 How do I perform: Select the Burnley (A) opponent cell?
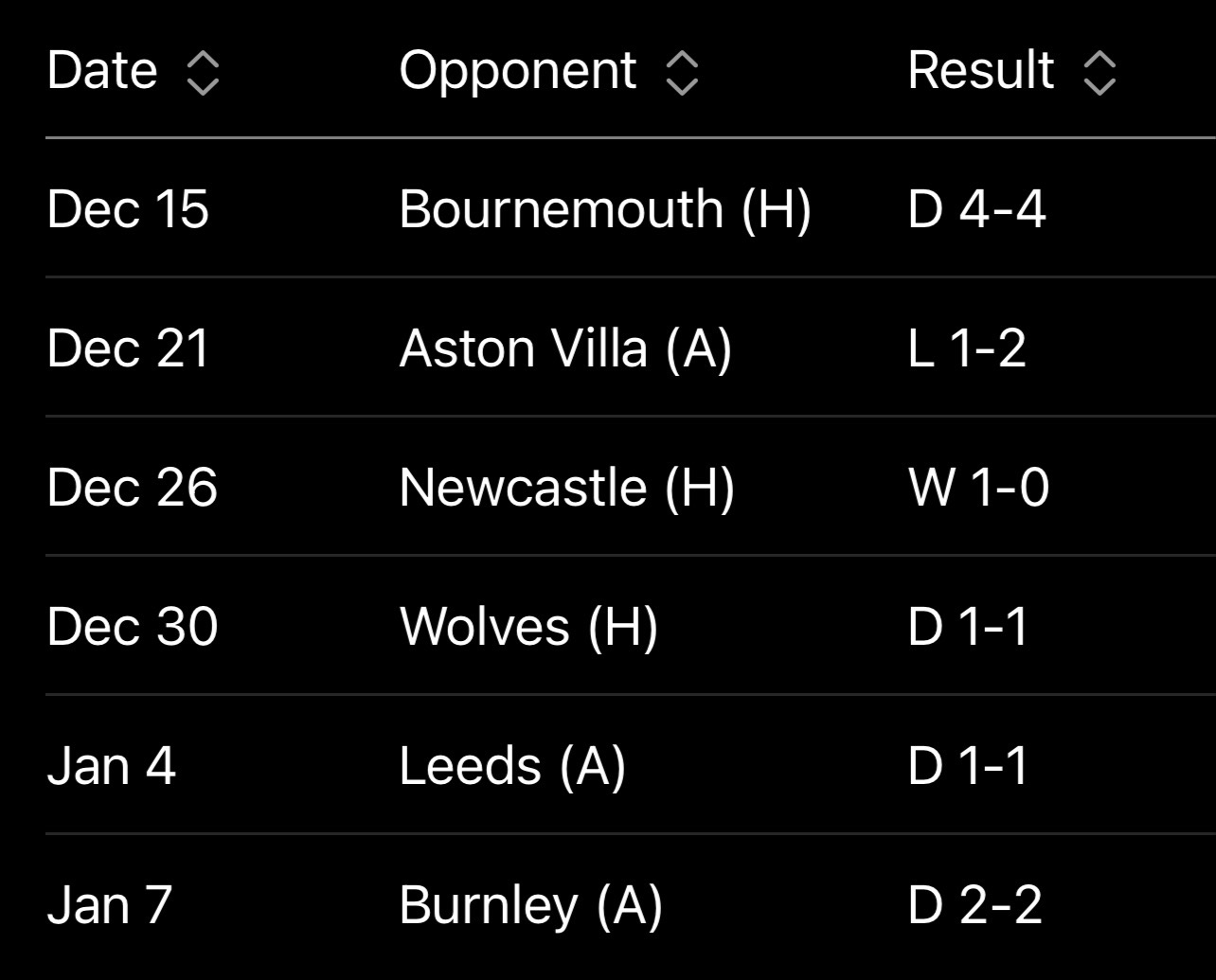pyautogui.click(x=530, y=904)
